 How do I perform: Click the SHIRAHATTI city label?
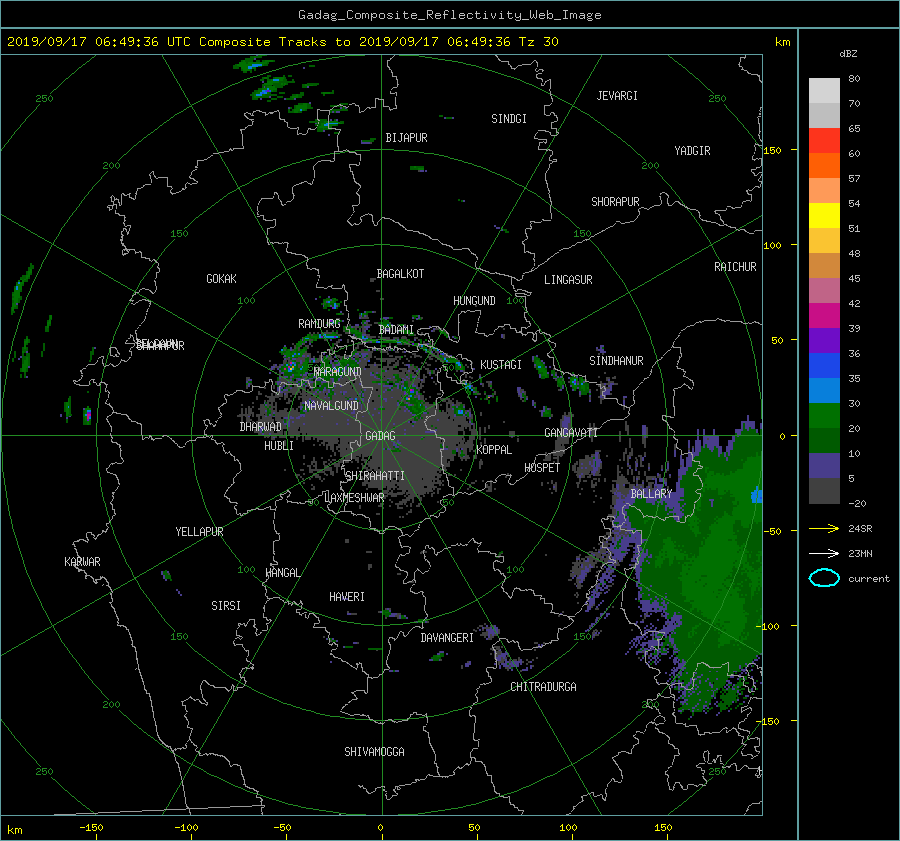pyautogui.click(x=375, y=476)
